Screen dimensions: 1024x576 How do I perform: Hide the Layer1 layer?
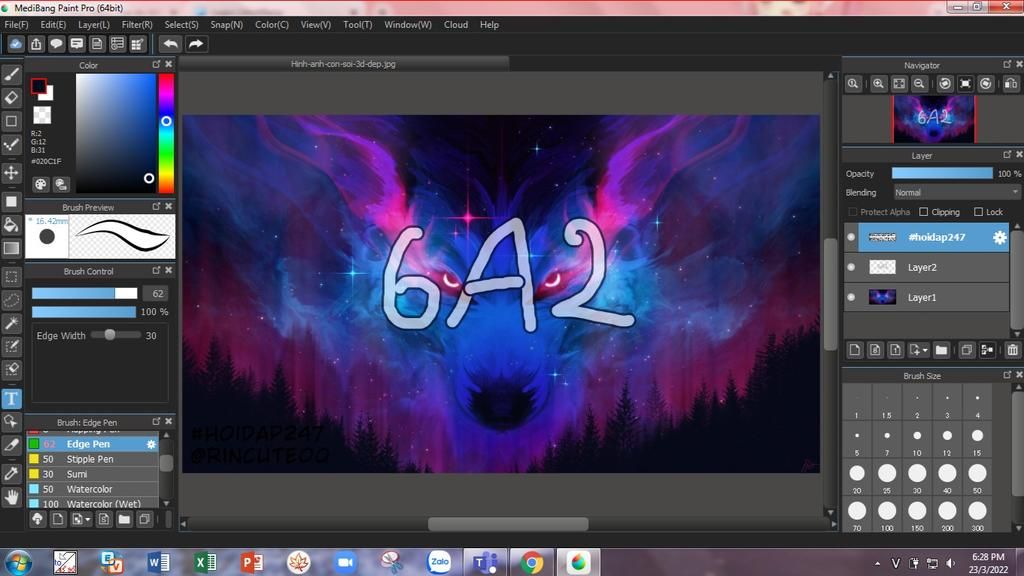851,297
